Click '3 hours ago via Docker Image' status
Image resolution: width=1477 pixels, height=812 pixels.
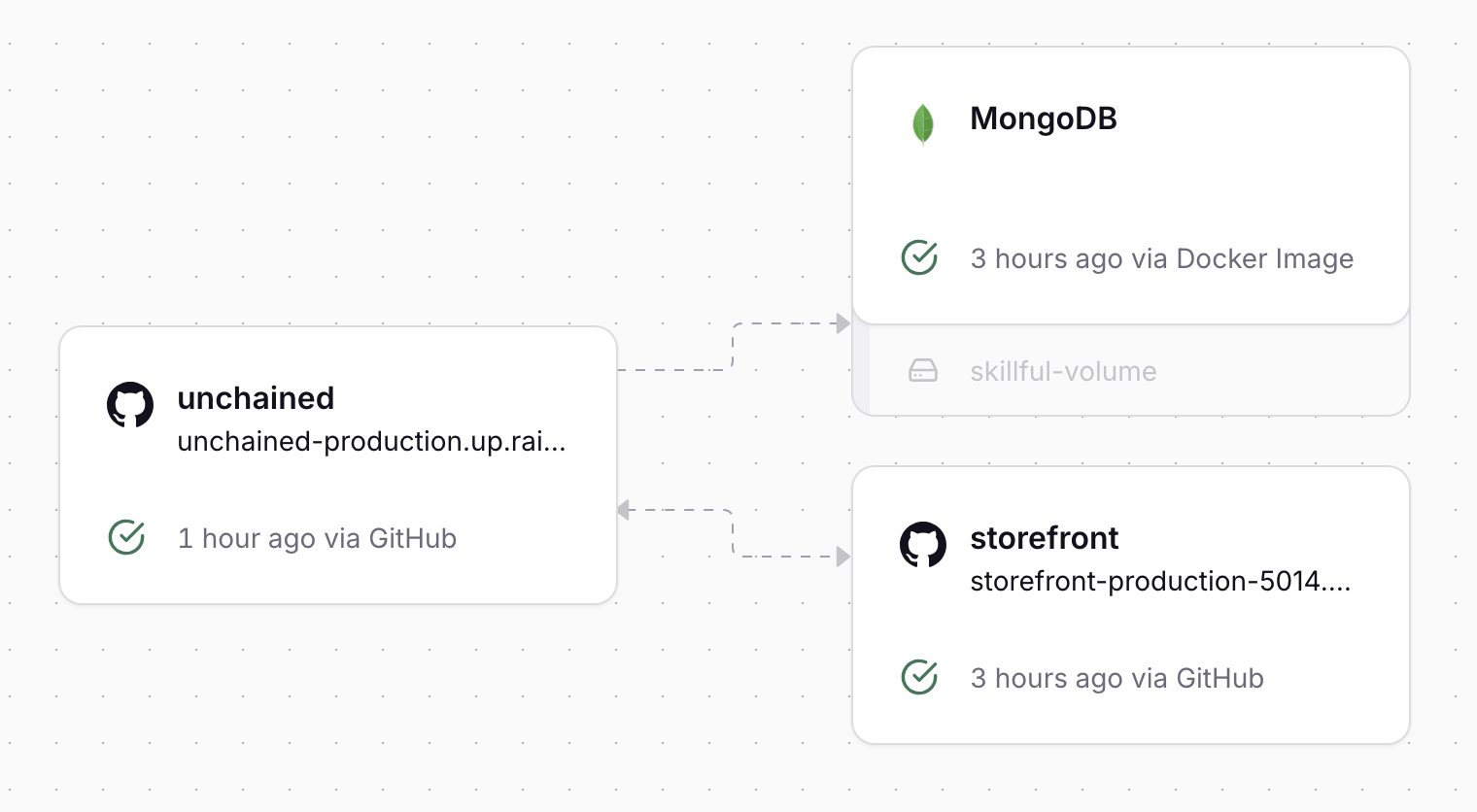click(1162, 258)
